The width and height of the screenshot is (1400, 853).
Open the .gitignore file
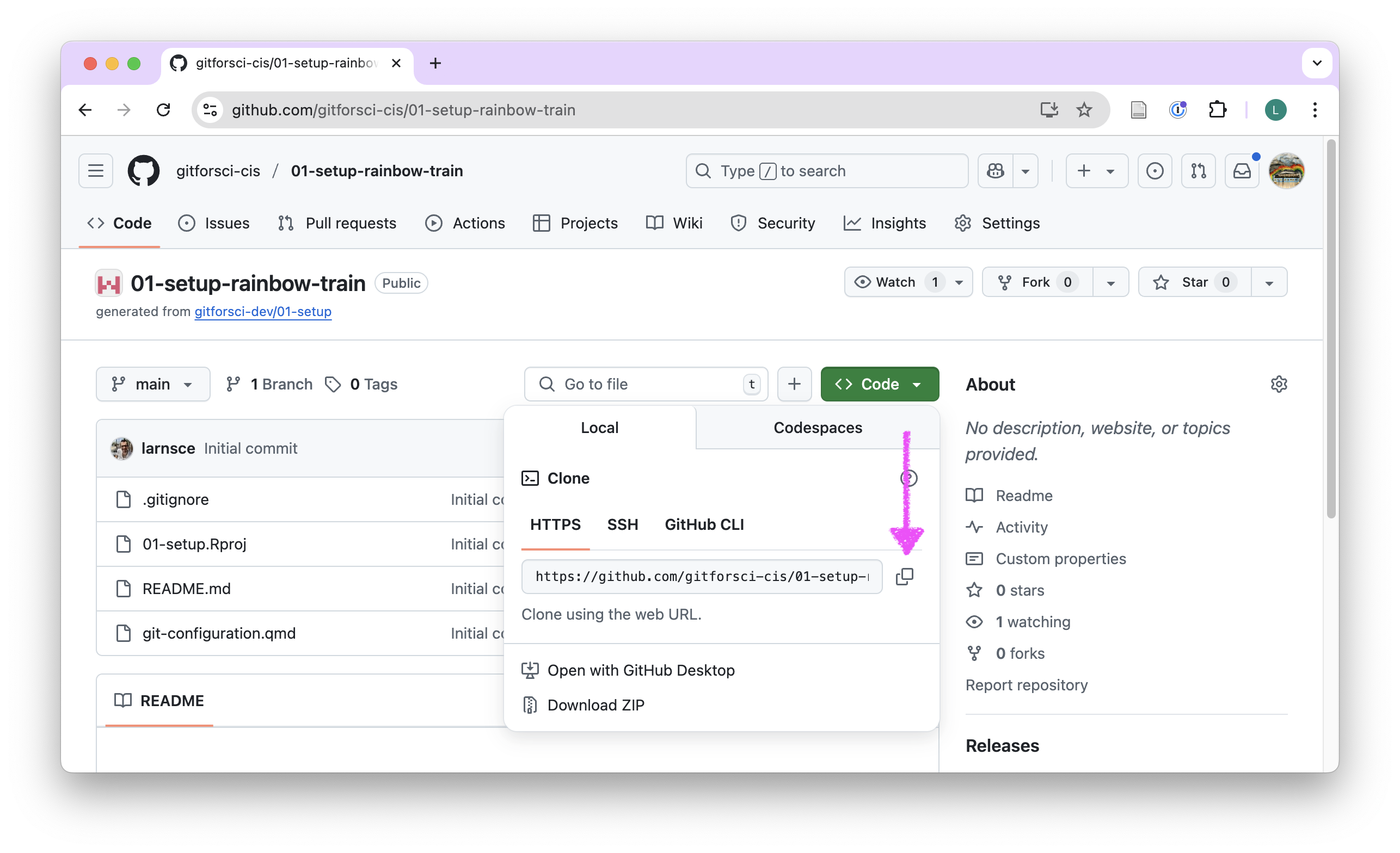coord(176,499)
